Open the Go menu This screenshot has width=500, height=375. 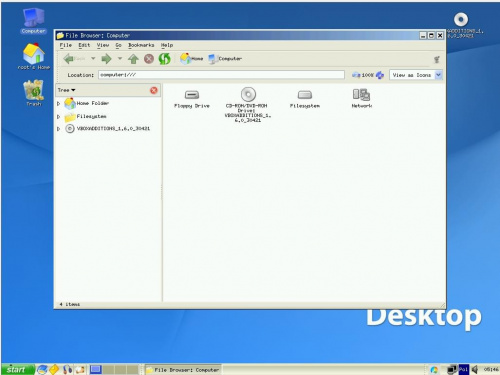click(118, 45)
